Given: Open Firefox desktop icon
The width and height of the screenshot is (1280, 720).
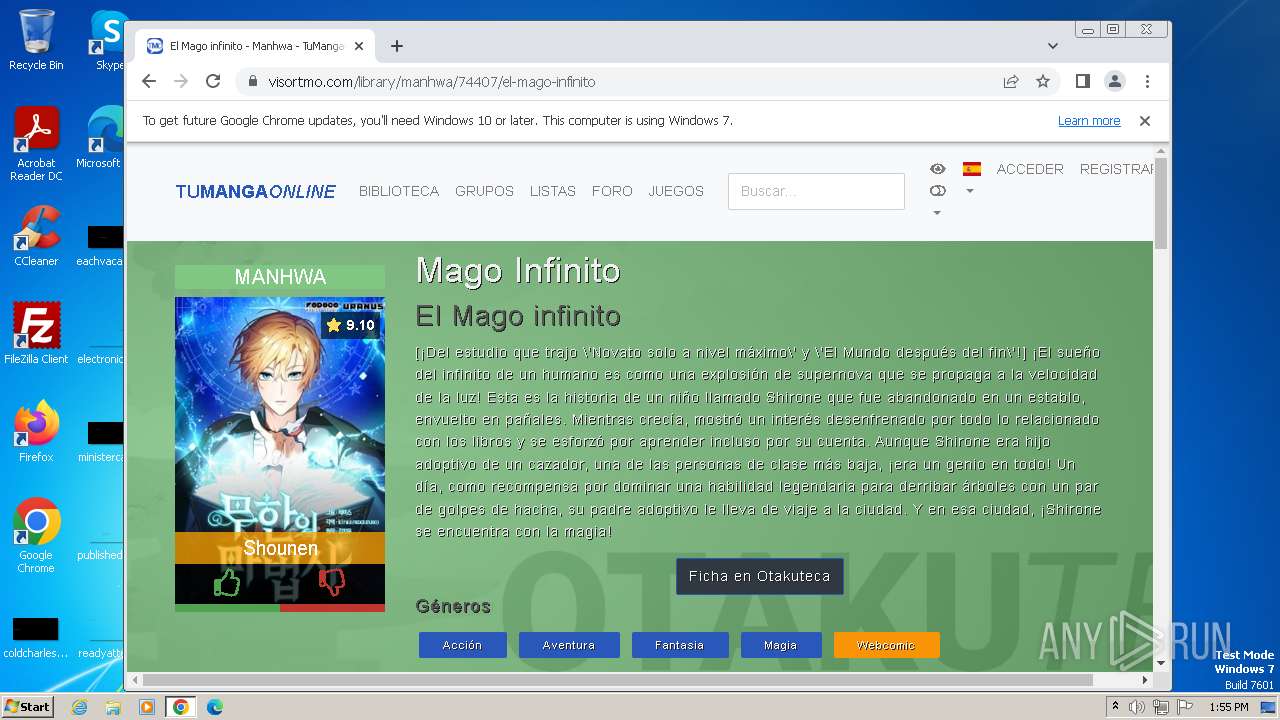Looking at the screenshot, I should pos(36,431).
